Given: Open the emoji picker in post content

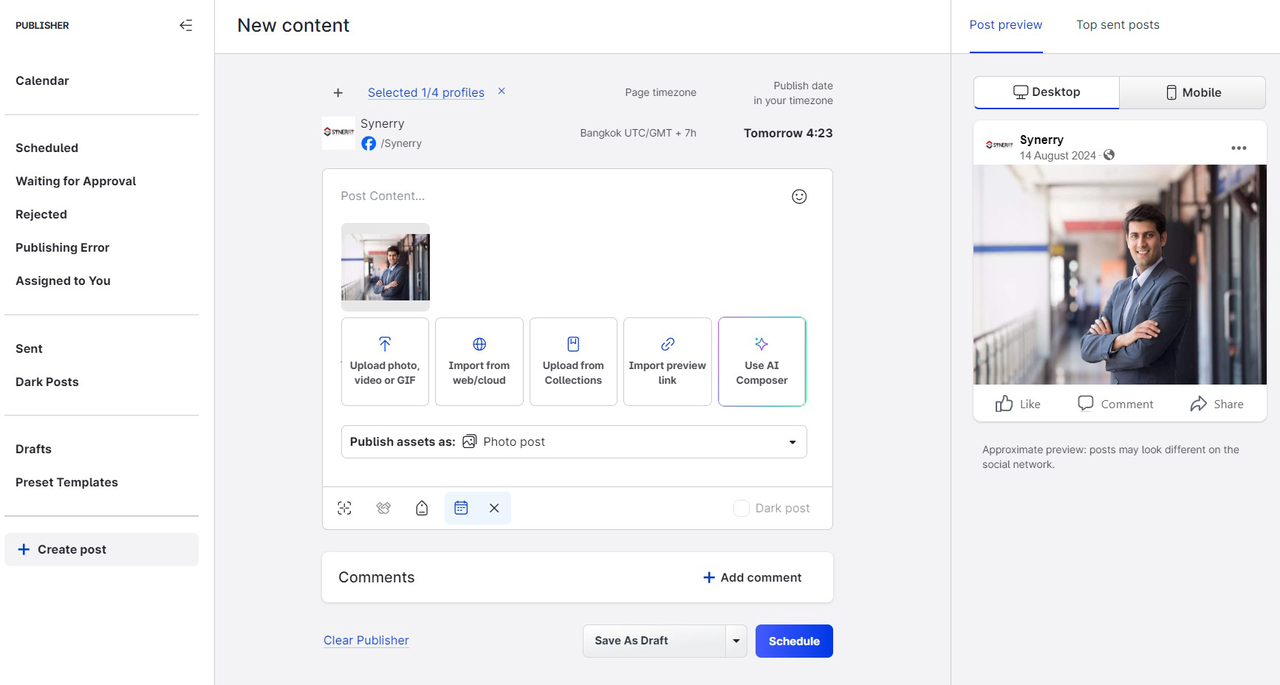Looking at the screenshot, I should tap(799, 197).
